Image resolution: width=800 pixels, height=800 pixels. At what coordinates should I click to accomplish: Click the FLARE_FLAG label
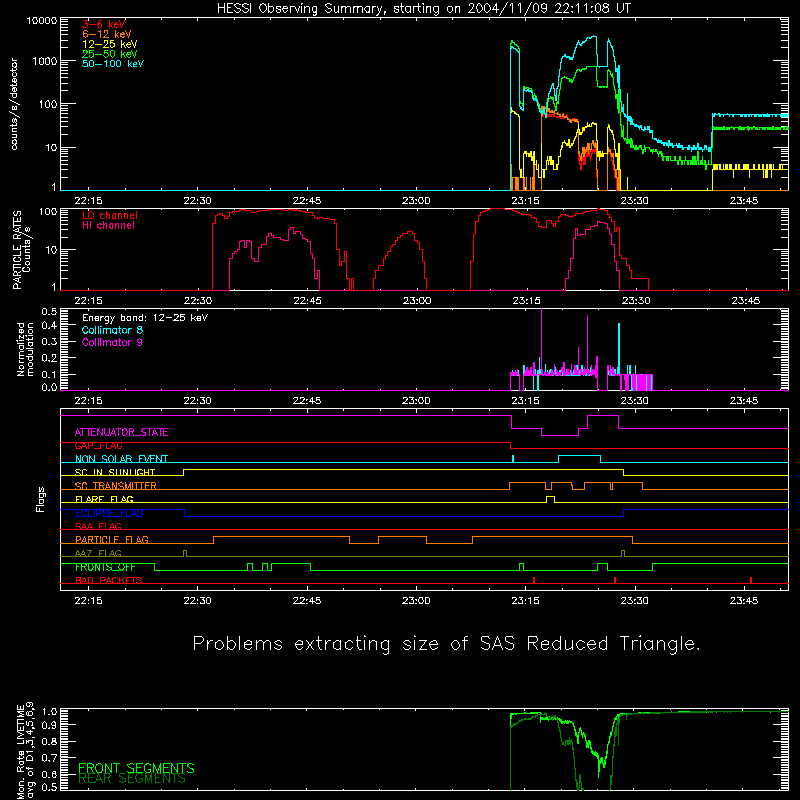(104, 499)
